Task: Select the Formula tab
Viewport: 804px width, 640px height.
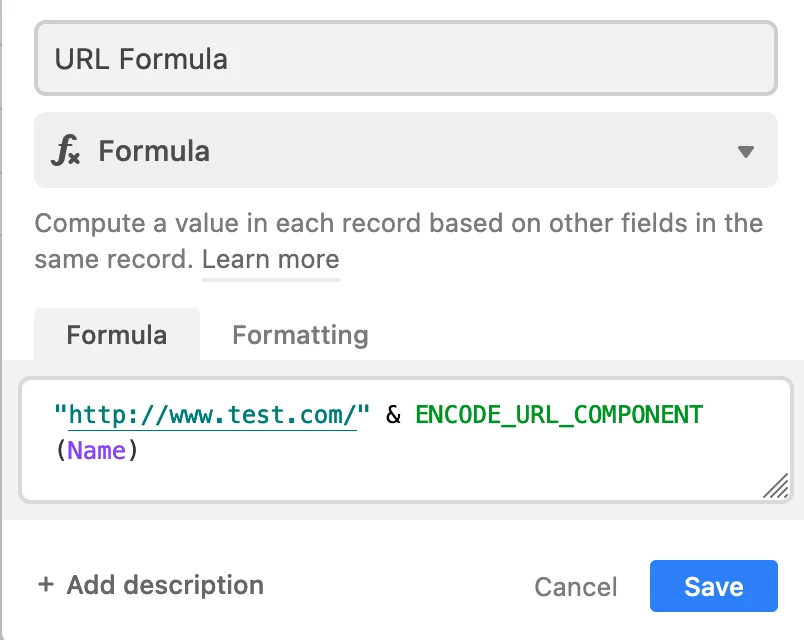Action: pyautogui.click(x=117, y=335)
